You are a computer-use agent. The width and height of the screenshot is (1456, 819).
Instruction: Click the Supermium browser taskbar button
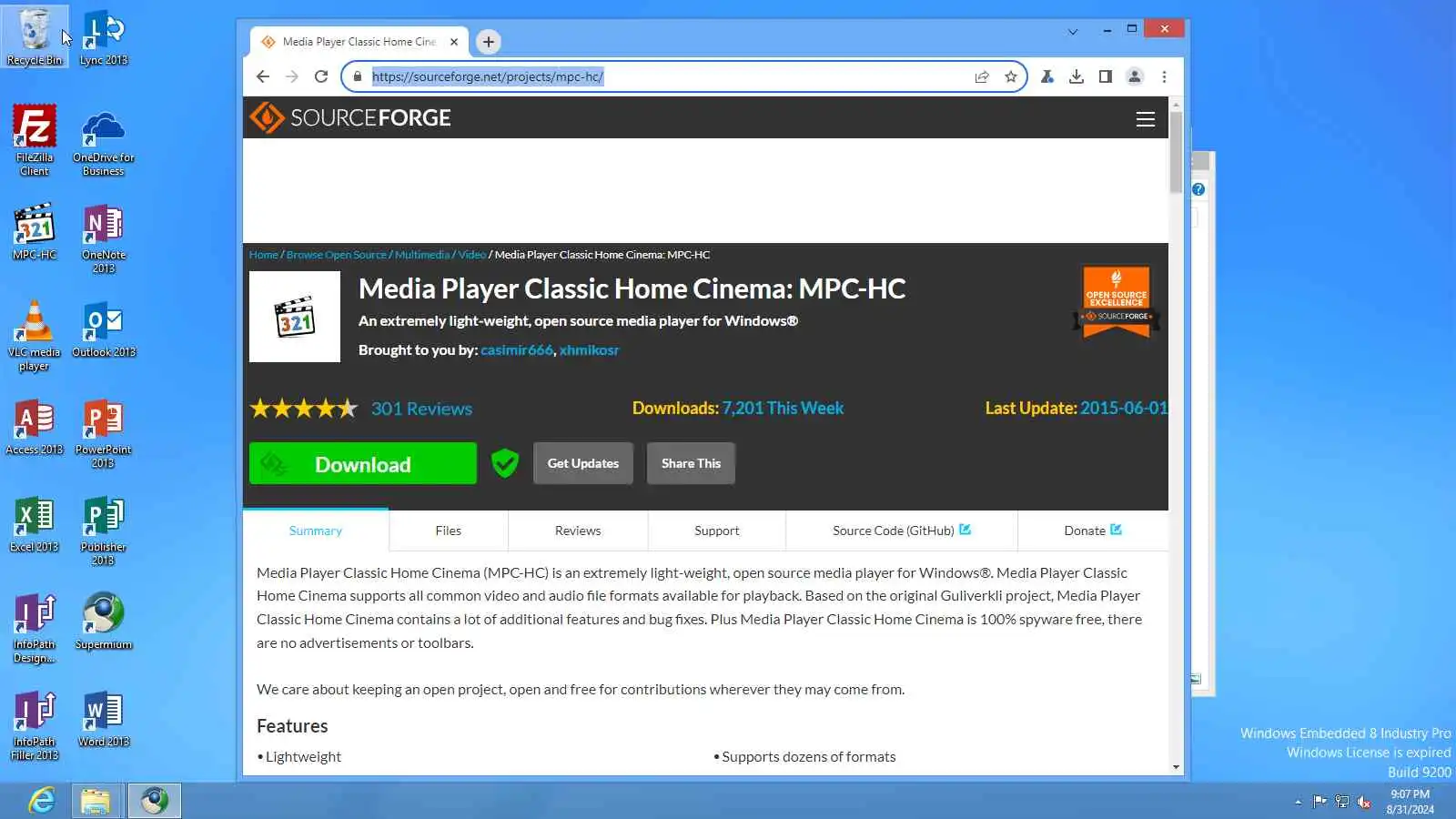154,801
